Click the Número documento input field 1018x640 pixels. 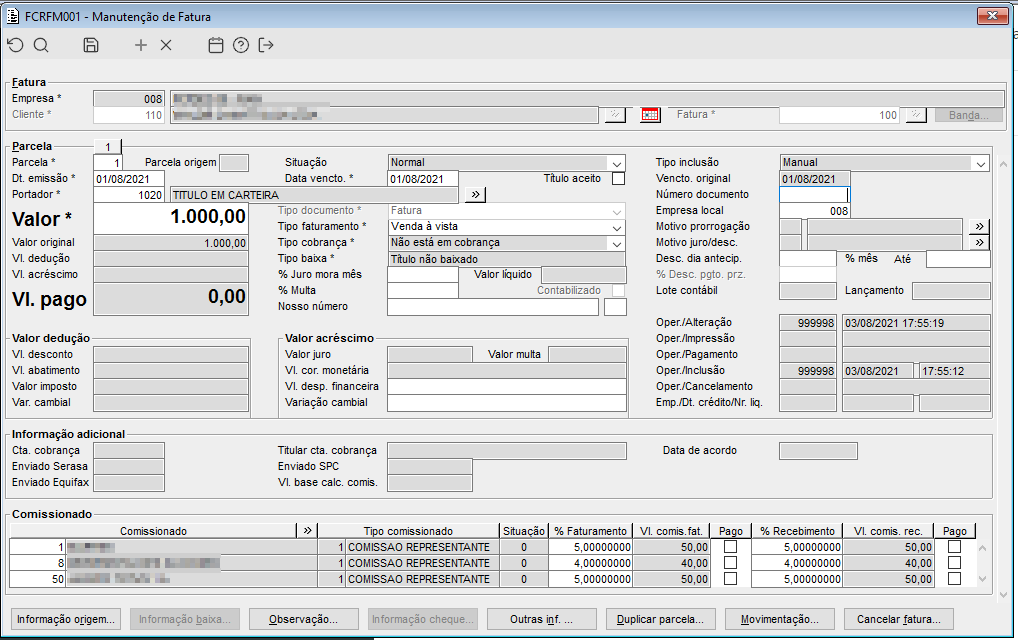(814, 195)
